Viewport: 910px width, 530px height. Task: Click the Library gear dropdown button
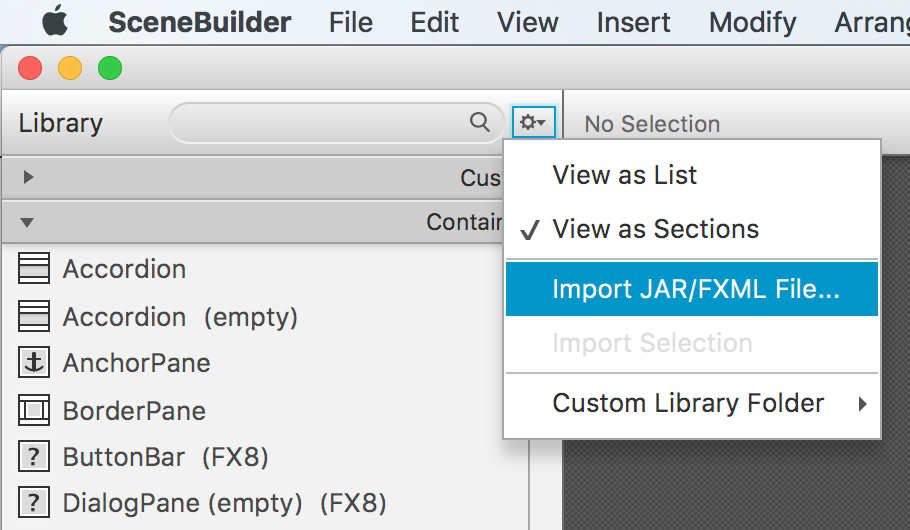tap(533, 123)
